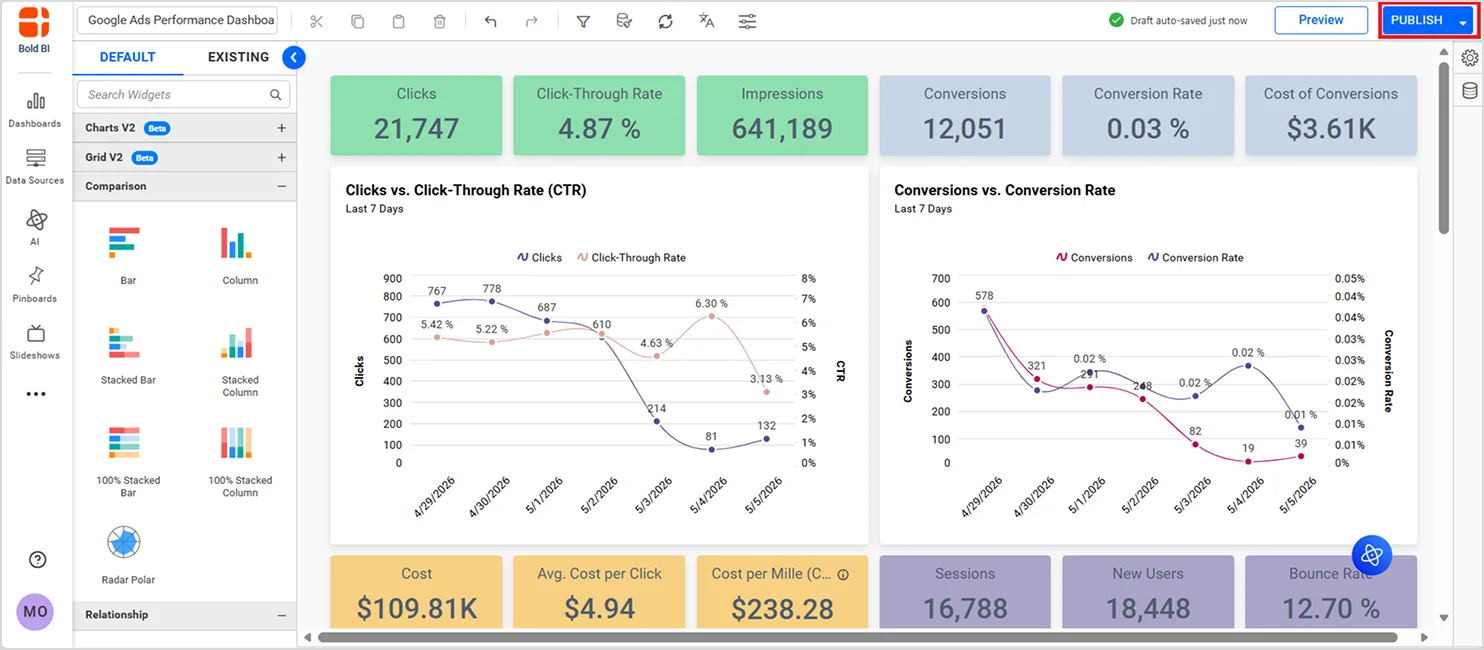
Task: Toggle the Conversions legend series
Action: coord(1094,257)
